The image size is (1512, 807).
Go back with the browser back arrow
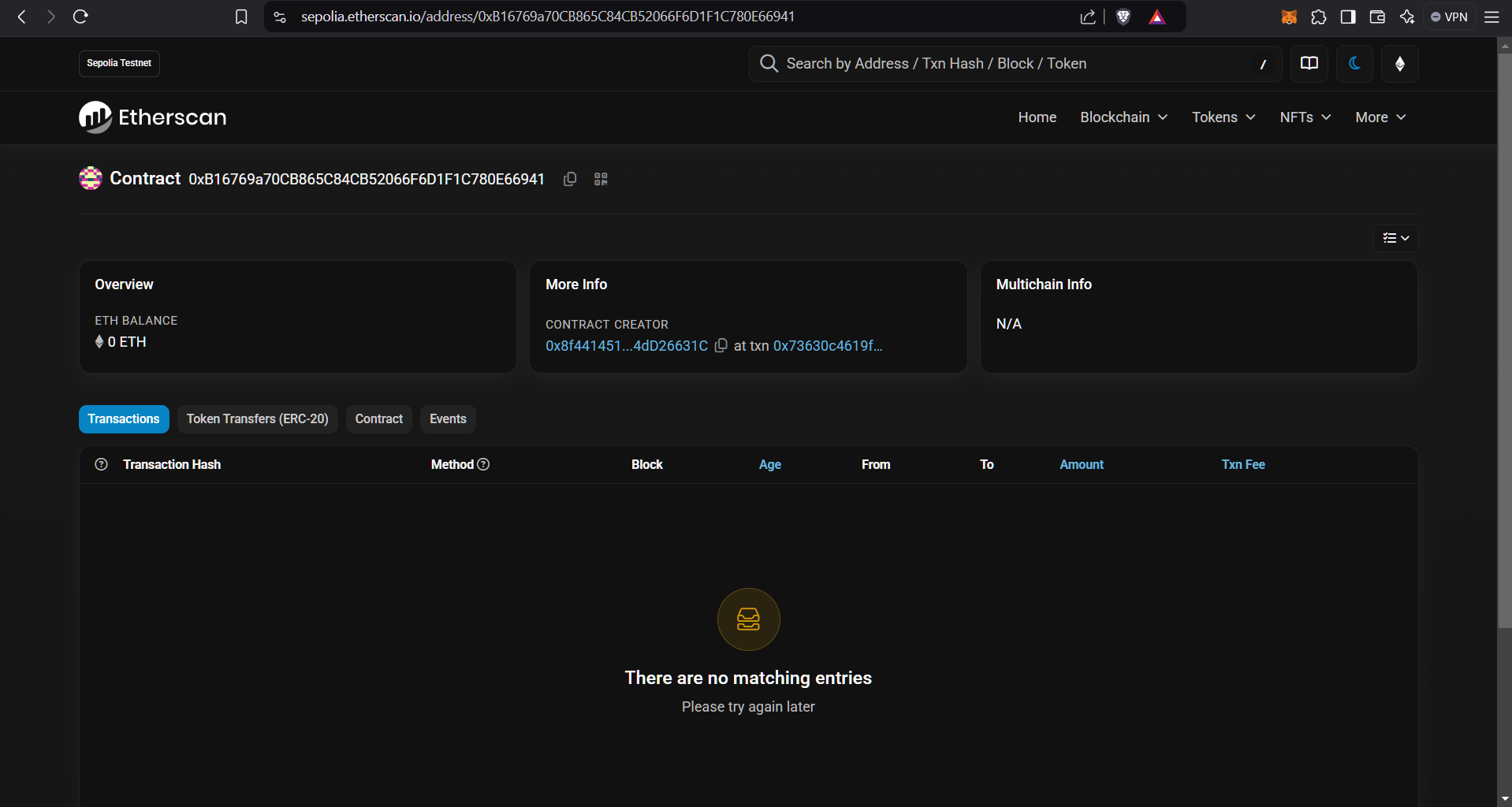click(22, 17)
